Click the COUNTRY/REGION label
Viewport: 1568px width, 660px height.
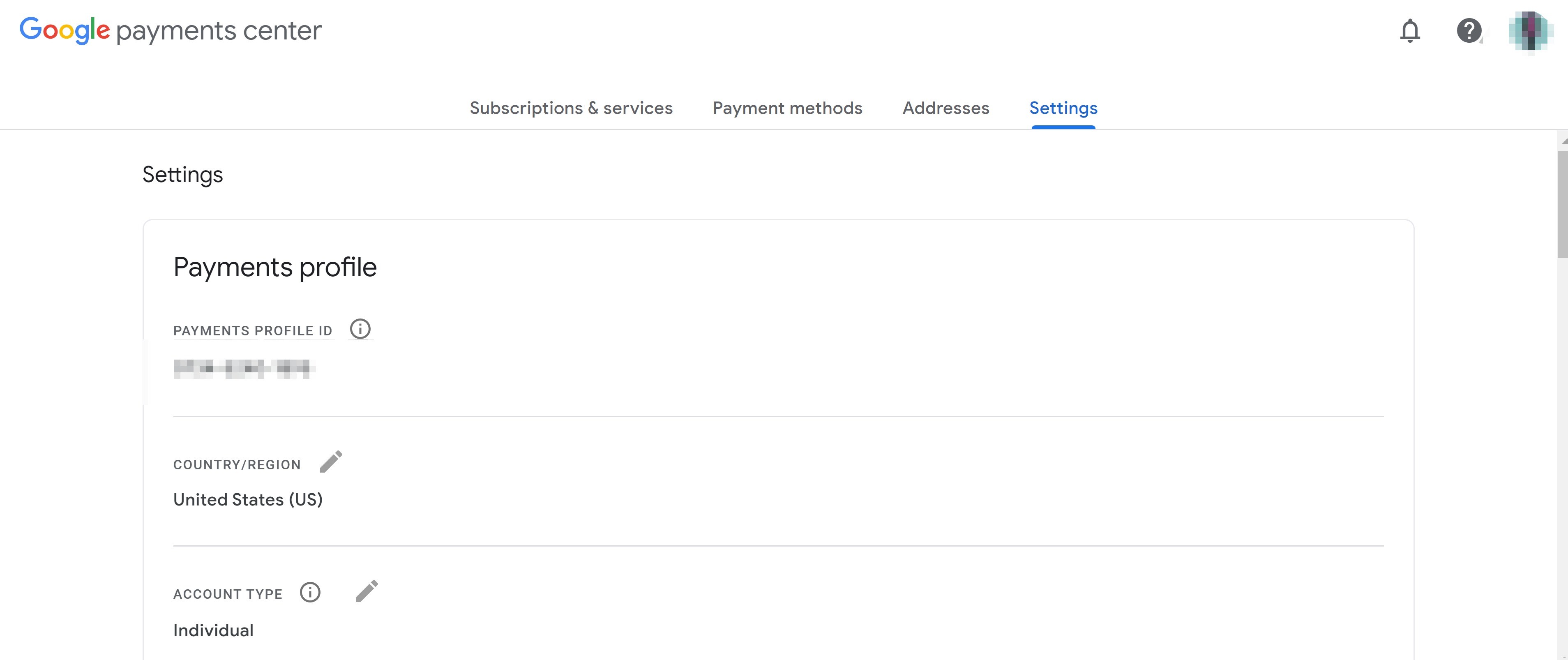pos(237,464)
